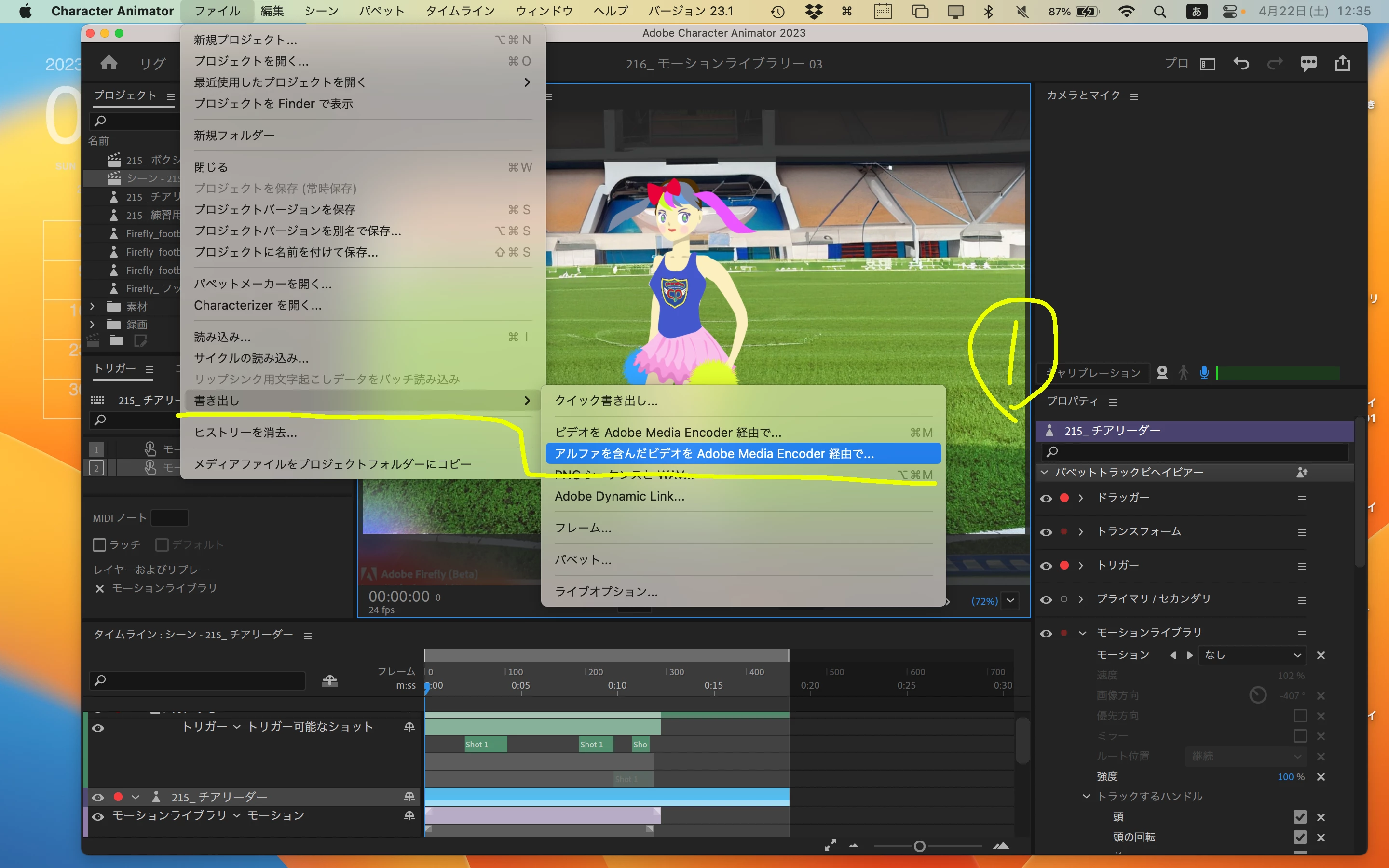The width and height of the screenshot is (1389, 868).
Task: Toggle the record arm dot for ドラッガー
Action: pos(1064,498)
